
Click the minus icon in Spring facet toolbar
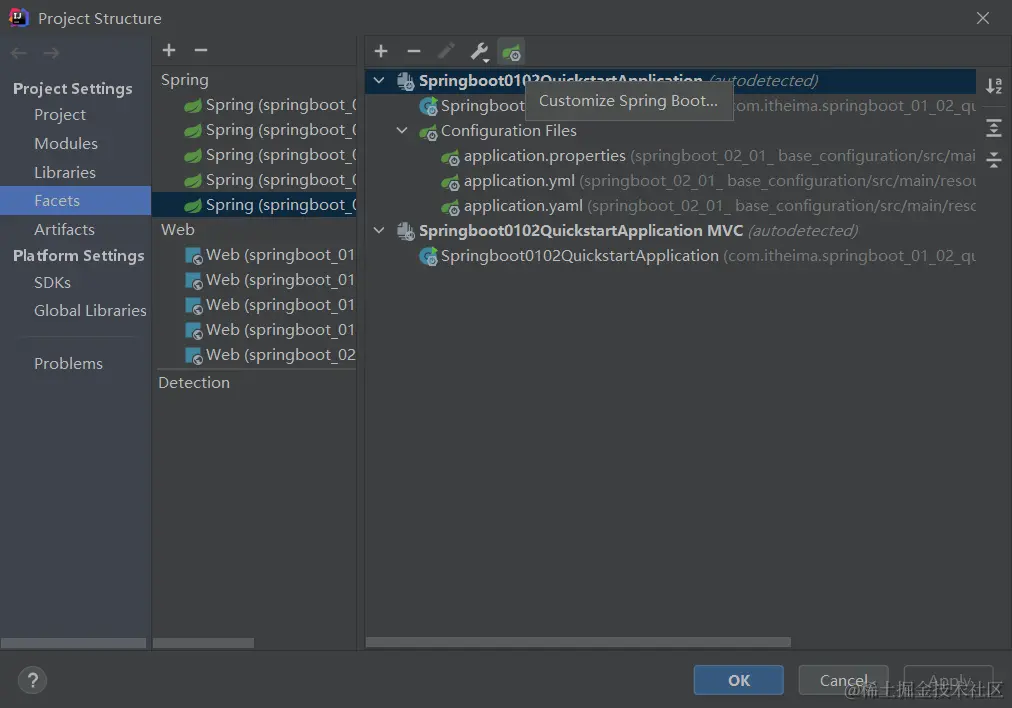click(x=414, y=51)
